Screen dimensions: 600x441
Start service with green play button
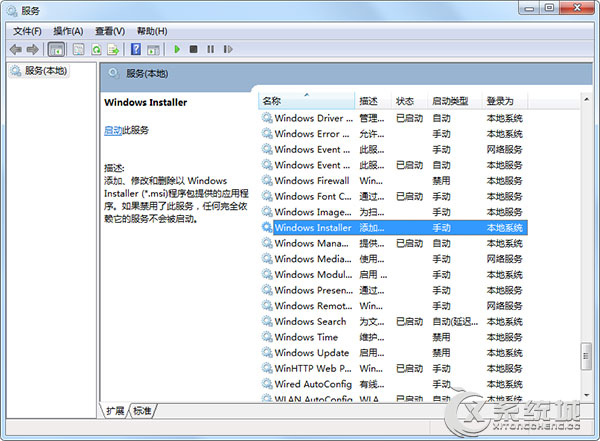[177, 49]
